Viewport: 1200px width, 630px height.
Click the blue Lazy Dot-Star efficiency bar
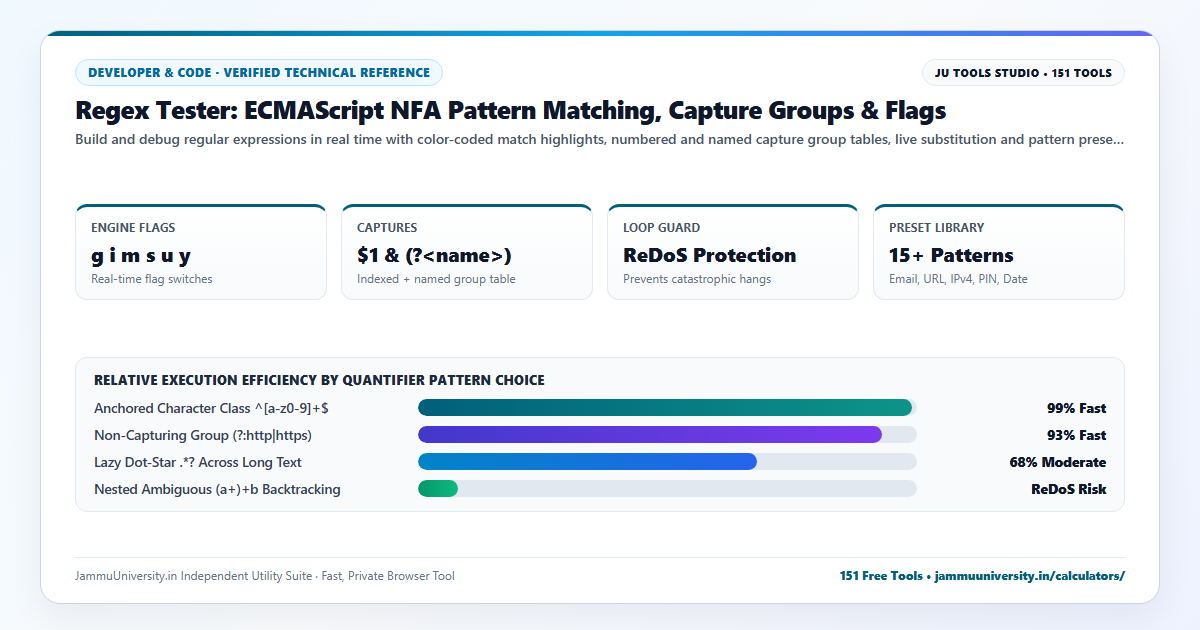tap(588, 462)
